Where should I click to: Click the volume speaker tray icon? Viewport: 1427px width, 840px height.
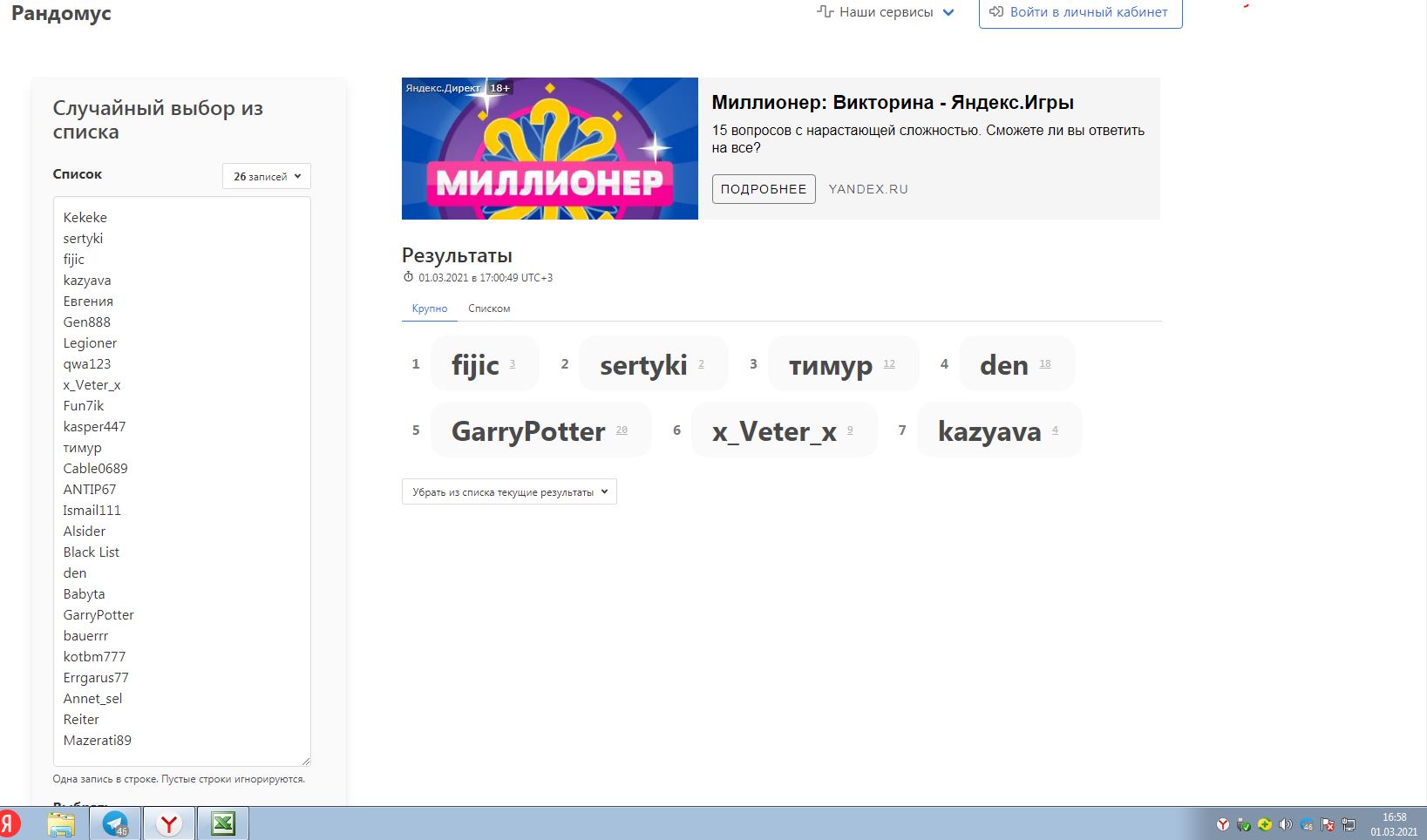coord(1285,824)
